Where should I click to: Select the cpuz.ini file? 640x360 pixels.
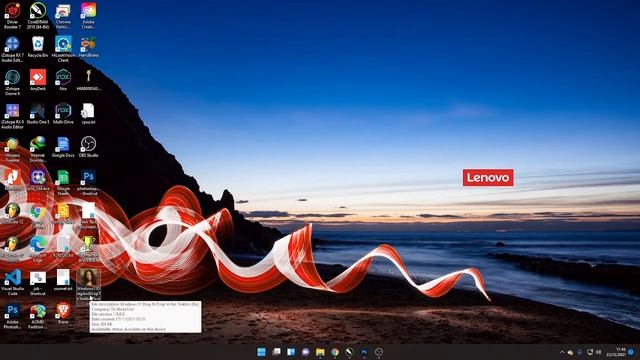pos(88,113)
